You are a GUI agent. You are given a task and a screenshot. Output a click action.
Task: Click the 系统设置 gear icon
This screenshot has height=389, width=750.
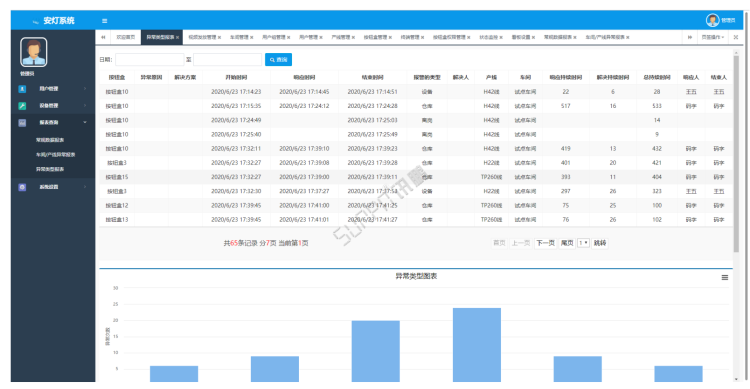click(x=22, y=187)
